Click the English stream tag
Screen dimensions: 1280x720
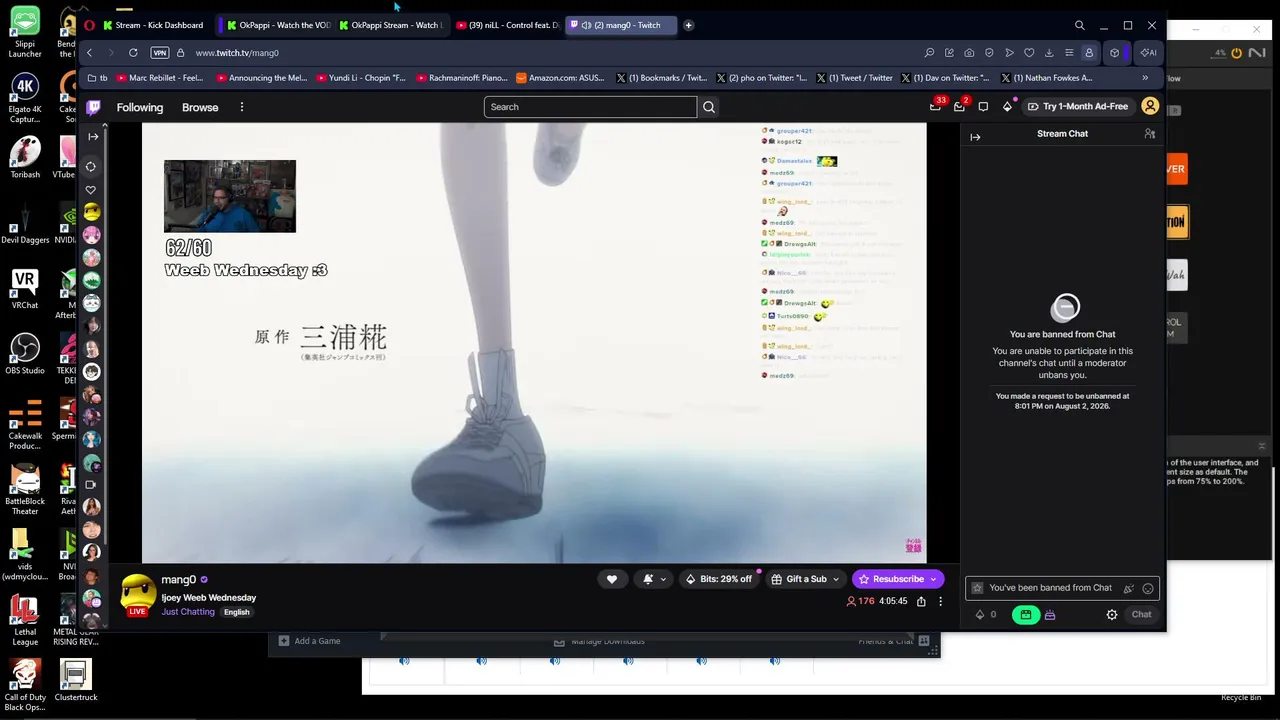[x=237, y=612]
